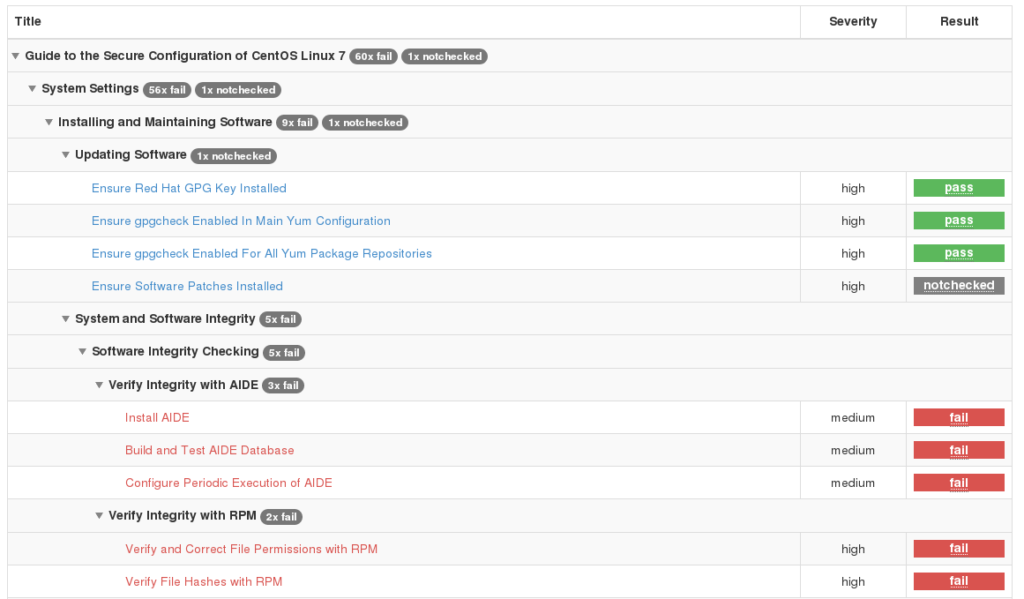
Task: Click 1x notchecked badge on Installing and Maintaining Software
Action: [365, 122]
